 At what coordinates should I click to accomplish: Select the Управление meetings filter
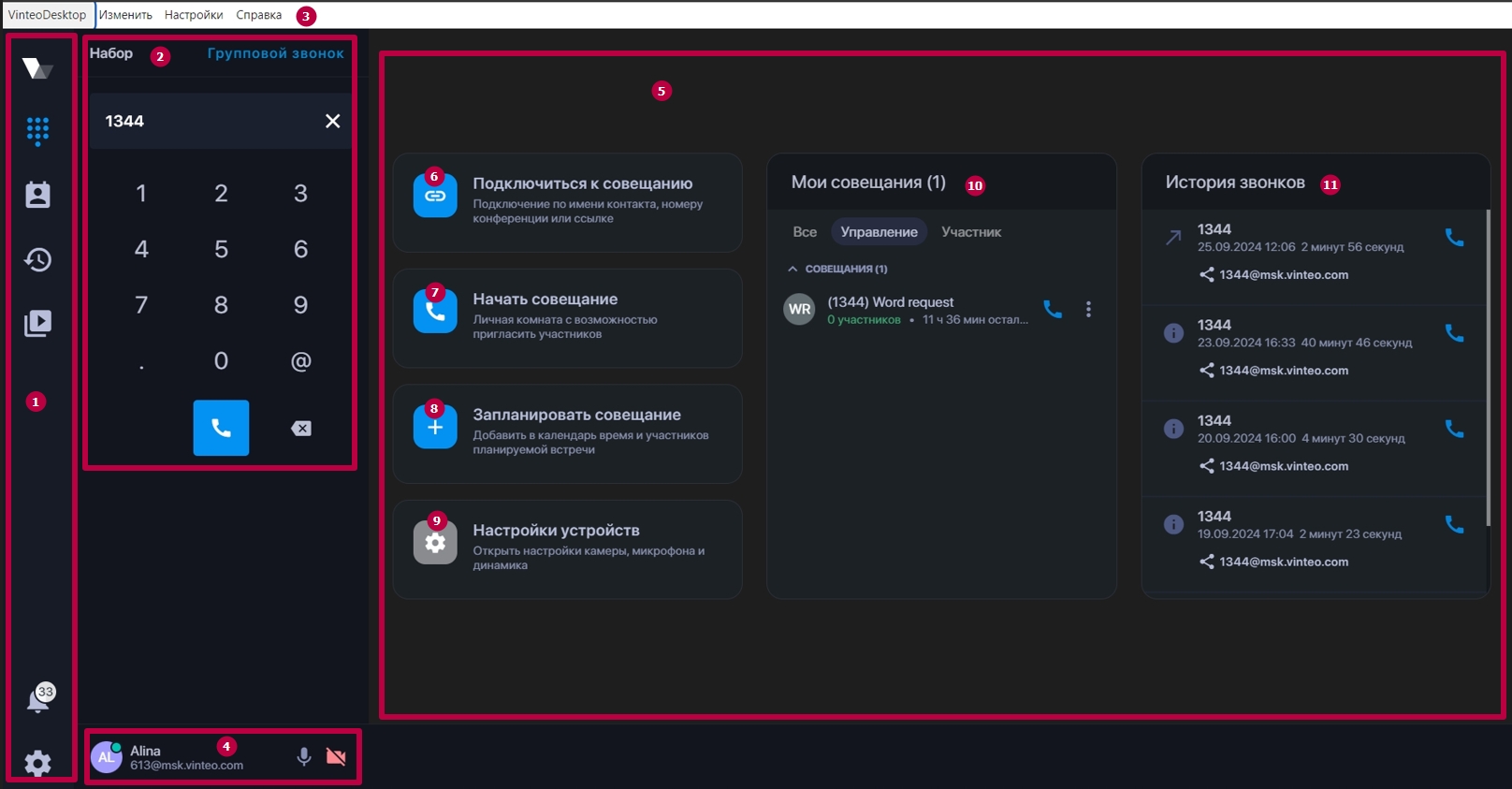coord(879,232)
